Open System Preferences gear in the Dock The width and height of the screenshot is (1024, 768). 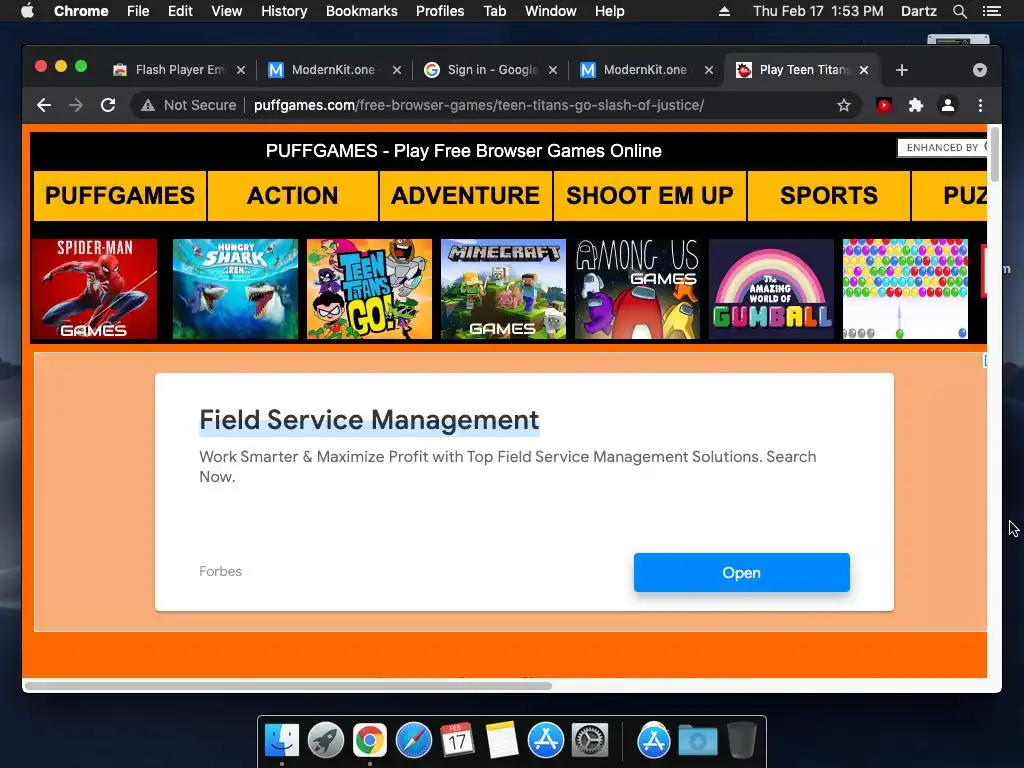click(x=590, y=741)
